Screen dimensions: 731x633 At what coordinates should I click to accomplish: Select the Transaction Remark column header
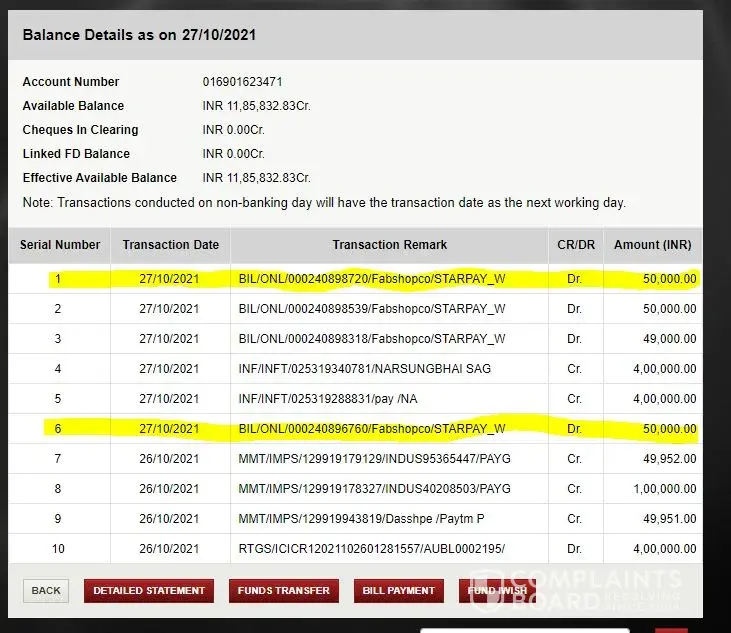tap(390, 244)
